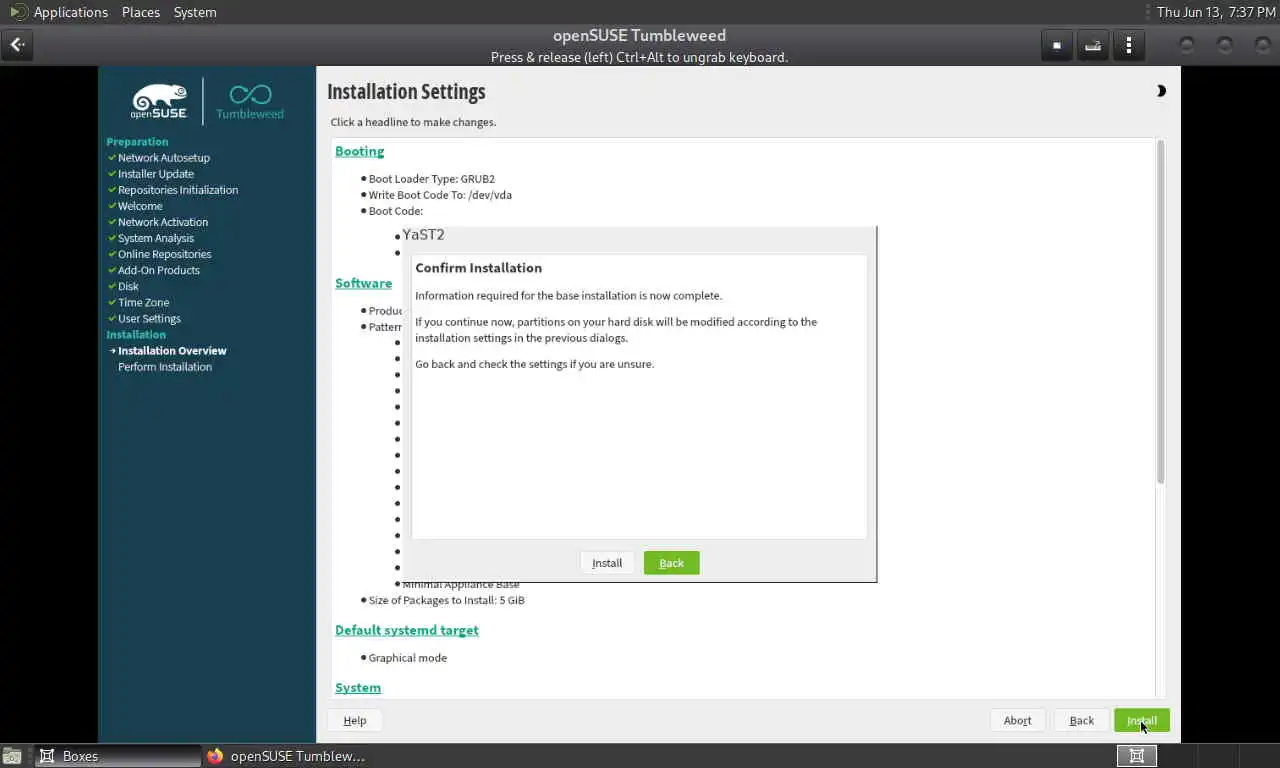This screenshot has height=768, width=1280.
Task: Click Confirm Installation heading in dialog
Action: pyautogui.click(x=478, y=268)
